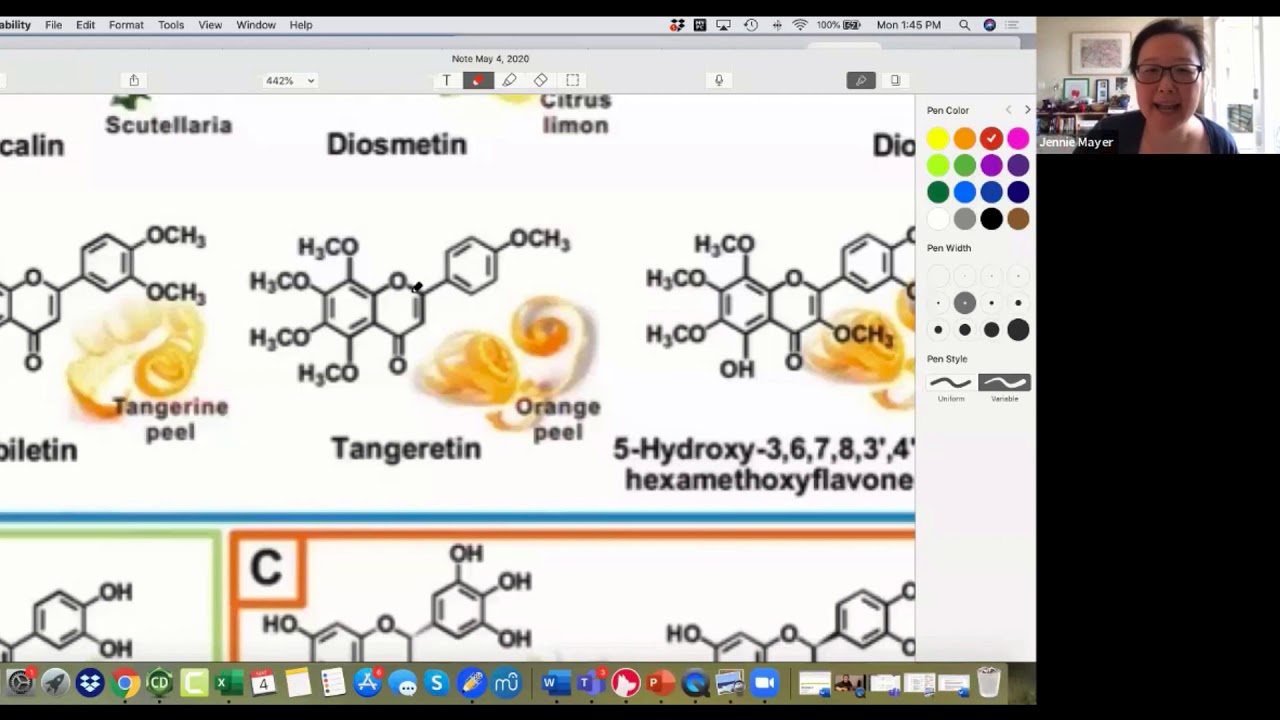
Task: Pick the dashed Selection tool
Action: [x=572, y=80]
